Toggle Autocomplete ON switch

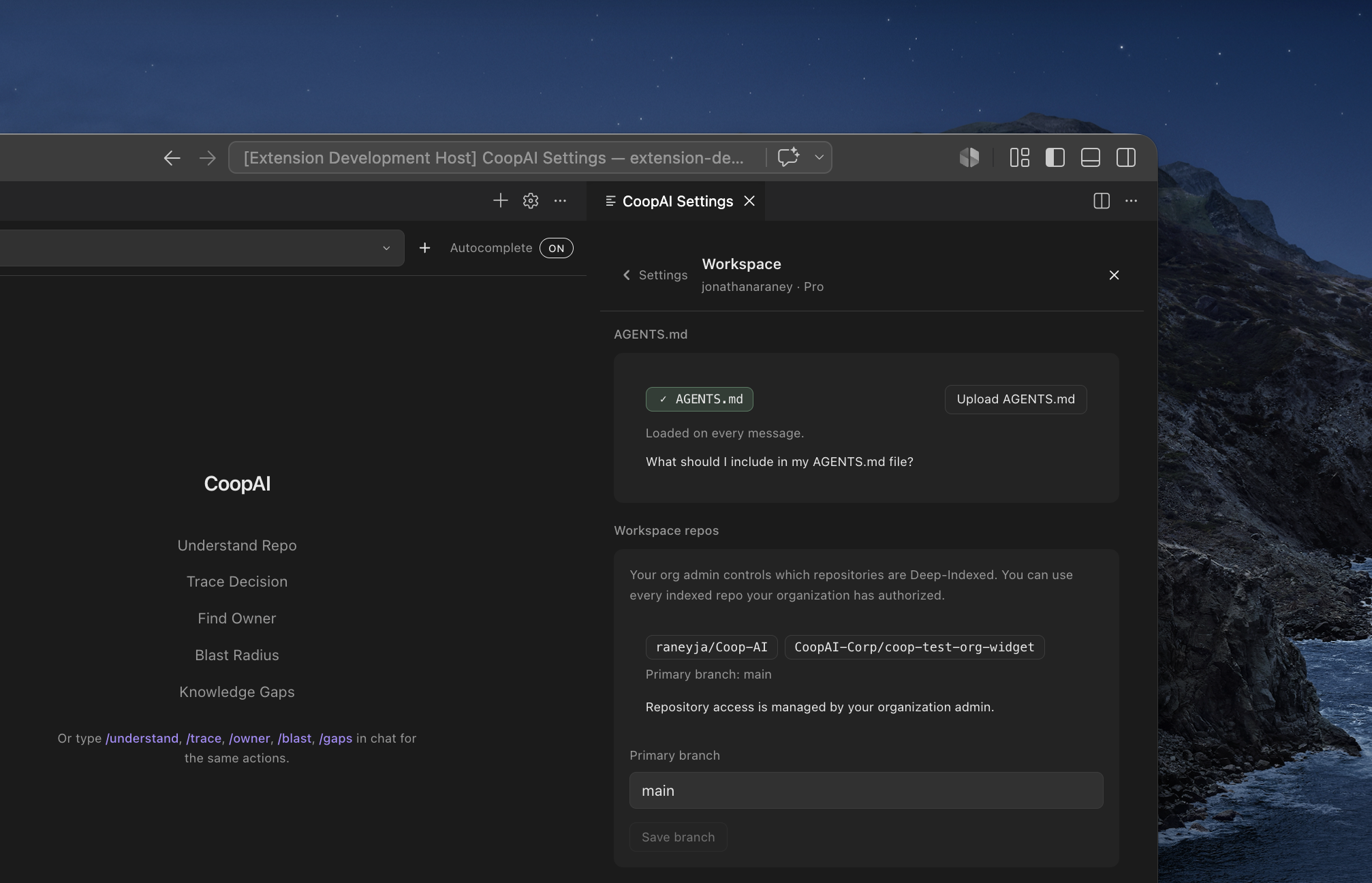click(557, 248)
